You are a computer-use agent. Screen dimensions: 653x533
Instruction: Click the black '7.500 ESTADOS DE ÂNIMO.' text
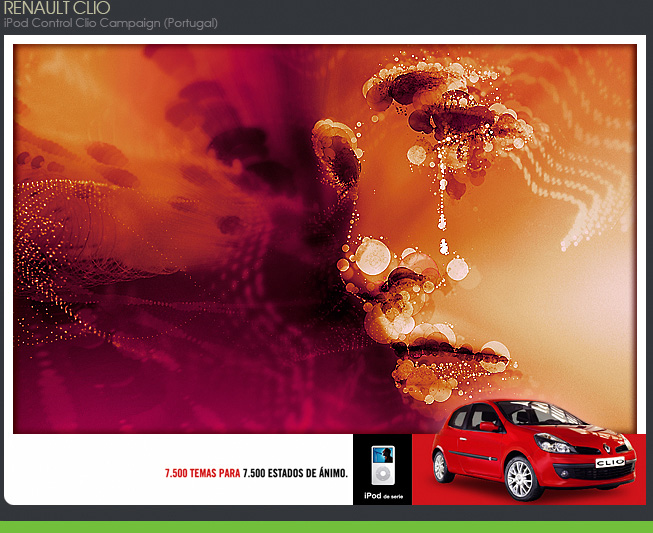point(295,473)
